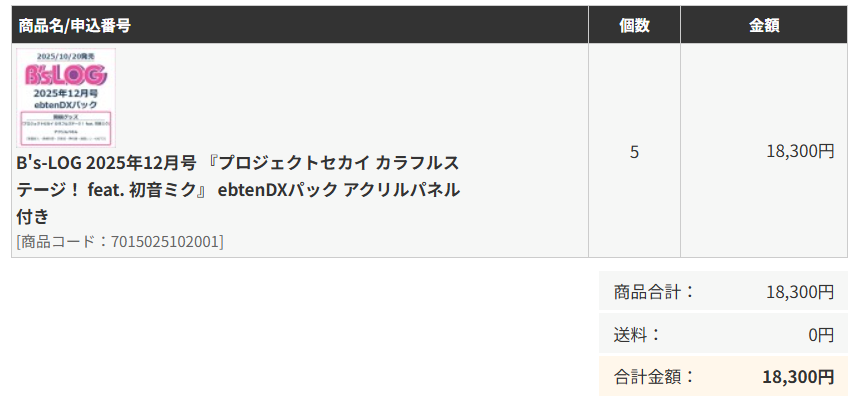Click the 18,300円 price in the product row
This screenshot has width=855, height=409.
pyautogui.click(x=800, y=152)
